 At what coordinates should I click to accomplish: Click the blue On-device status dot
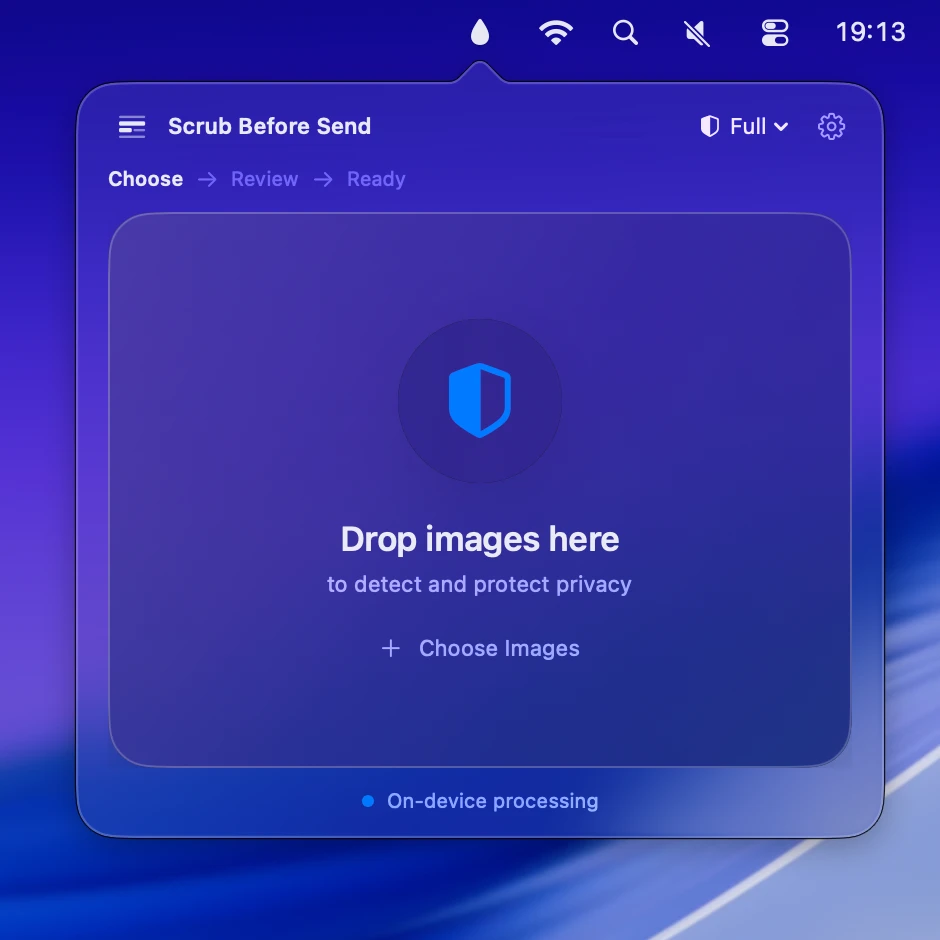pos(368,801)
